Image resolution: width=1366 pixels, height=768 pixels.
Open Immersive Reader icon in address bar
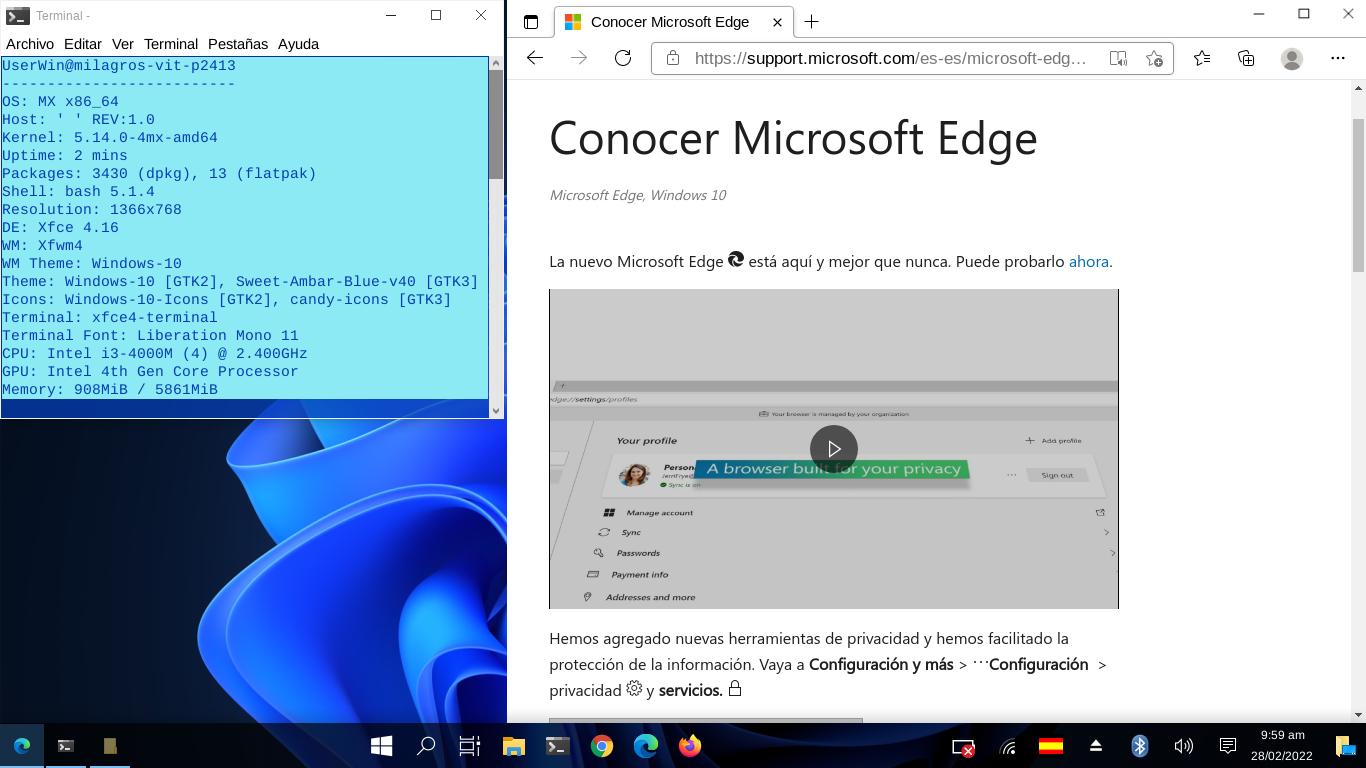click(x=1118, y=58)
